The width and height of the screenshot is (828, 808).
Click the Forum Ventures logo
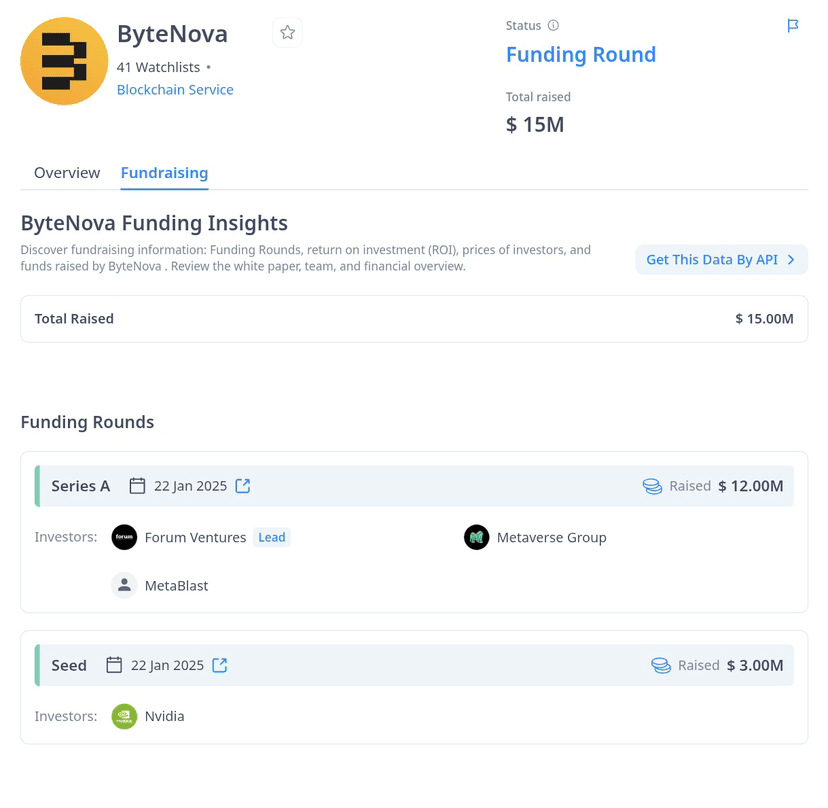click(x=124, y=537)
